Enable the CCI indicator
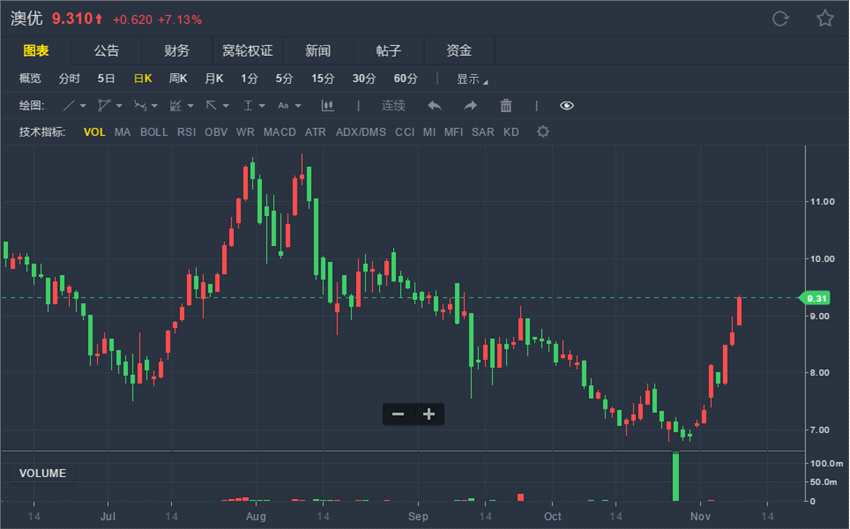 404,132
